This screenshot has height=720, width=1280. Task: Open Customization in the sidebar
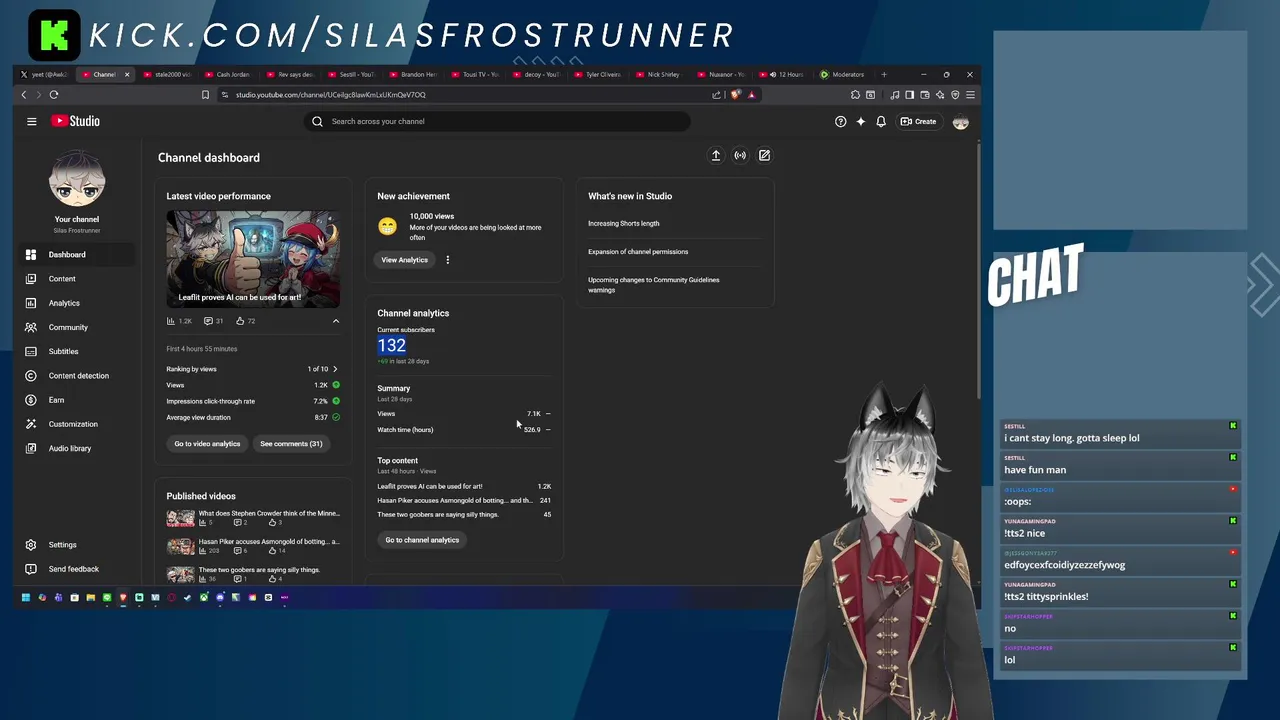click(78, 424)
